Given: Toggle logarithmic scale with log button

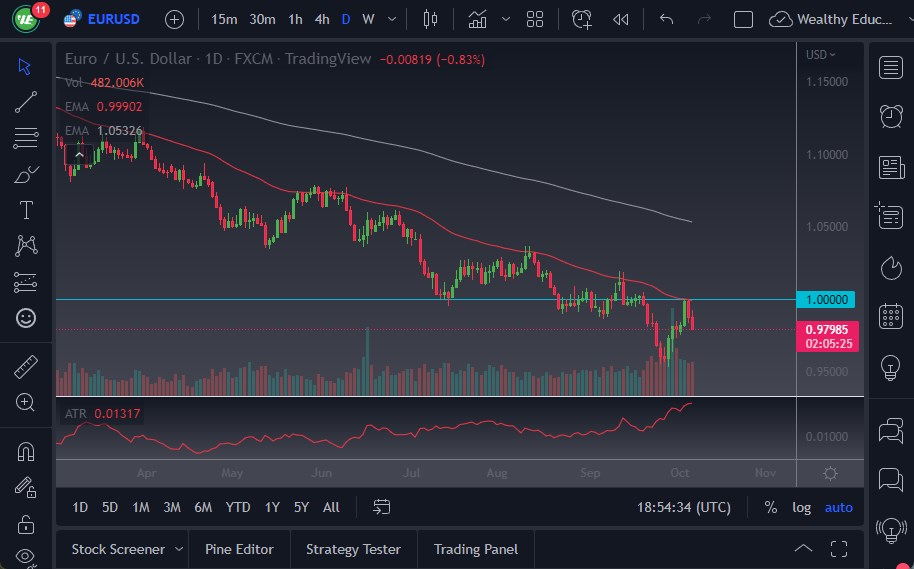Looking at the screenshot, I should tap(802, 507).
